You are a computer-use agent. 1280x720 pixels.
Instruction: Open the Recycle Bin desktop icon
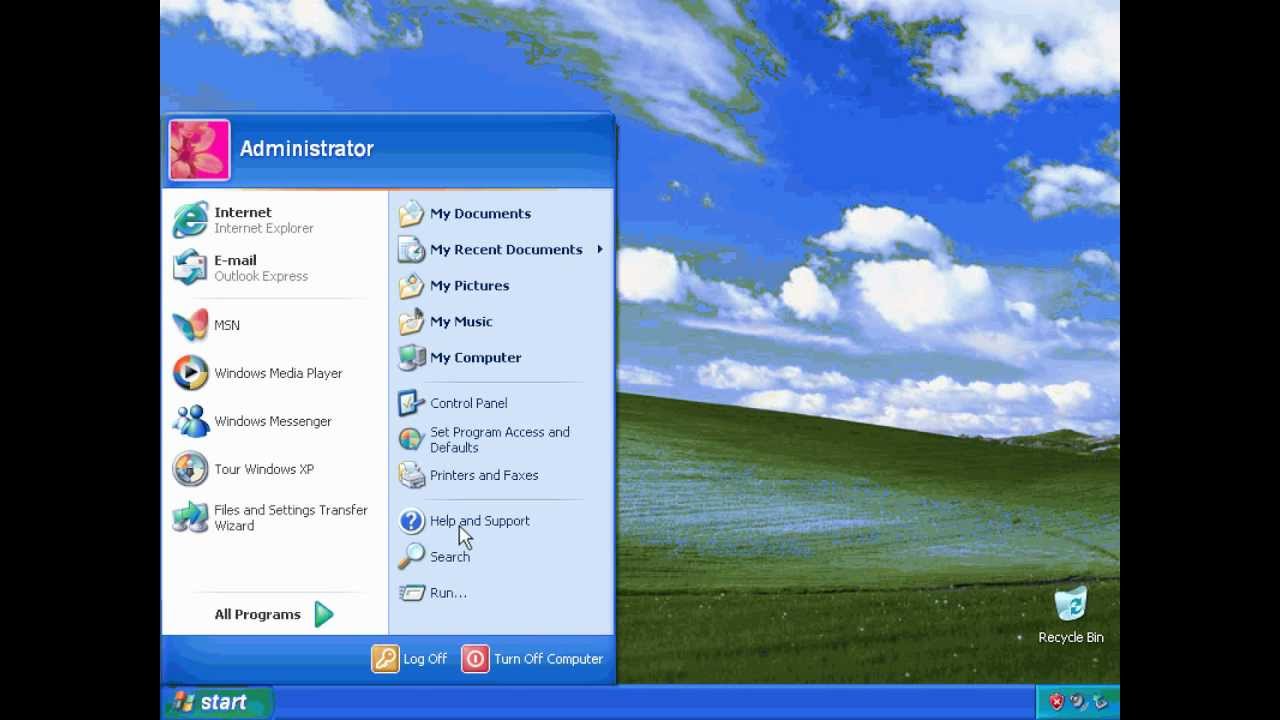1070,605
